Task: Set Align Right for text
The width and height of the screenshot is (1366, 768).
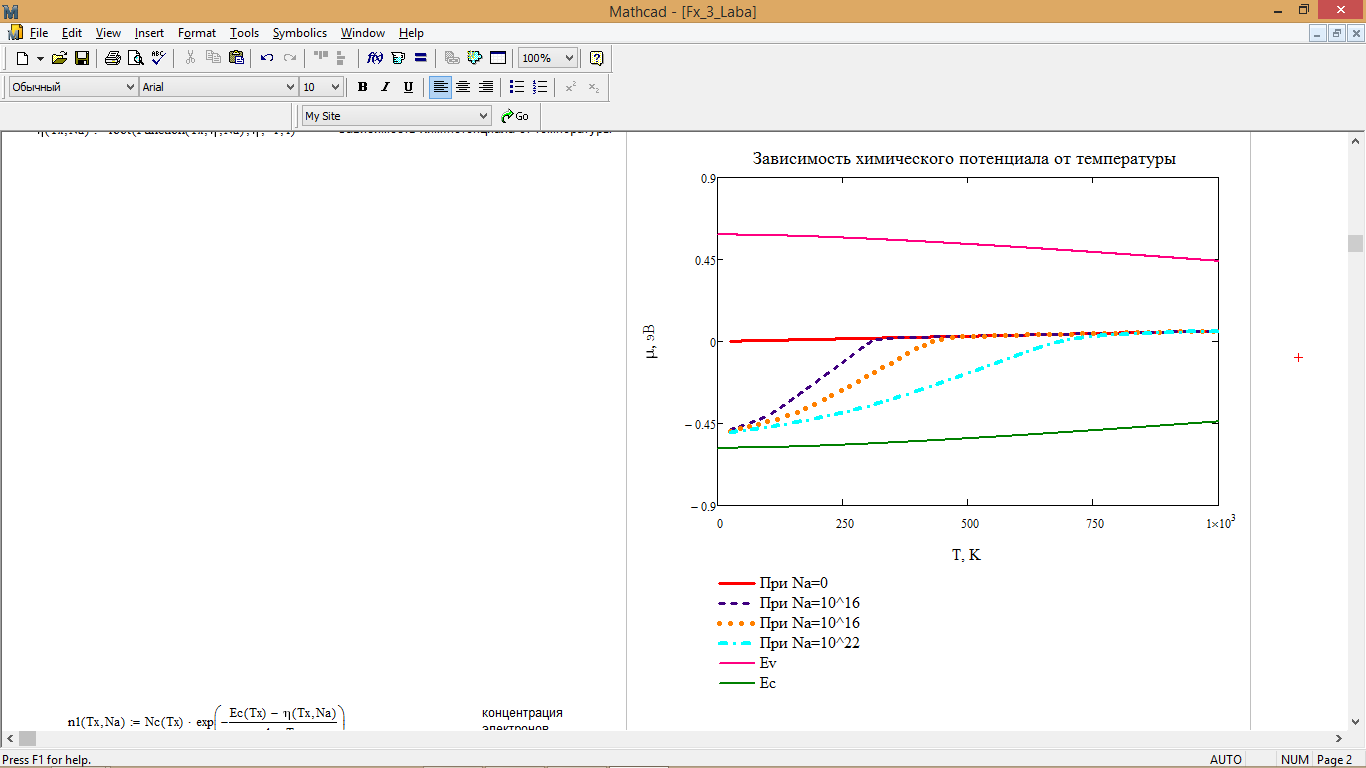Action: click(486, 87)
